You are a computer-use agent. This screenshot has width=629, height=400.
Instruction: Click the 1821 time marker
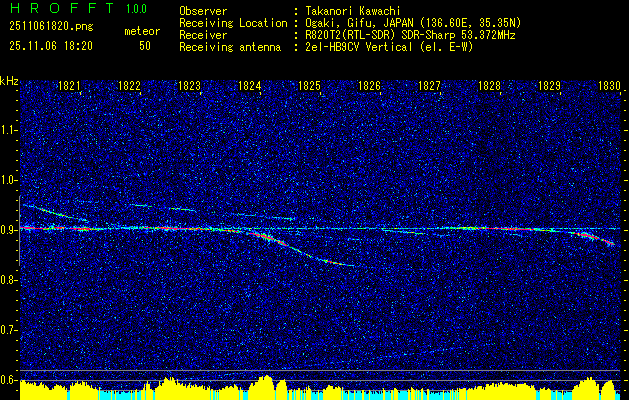point(69,85)
